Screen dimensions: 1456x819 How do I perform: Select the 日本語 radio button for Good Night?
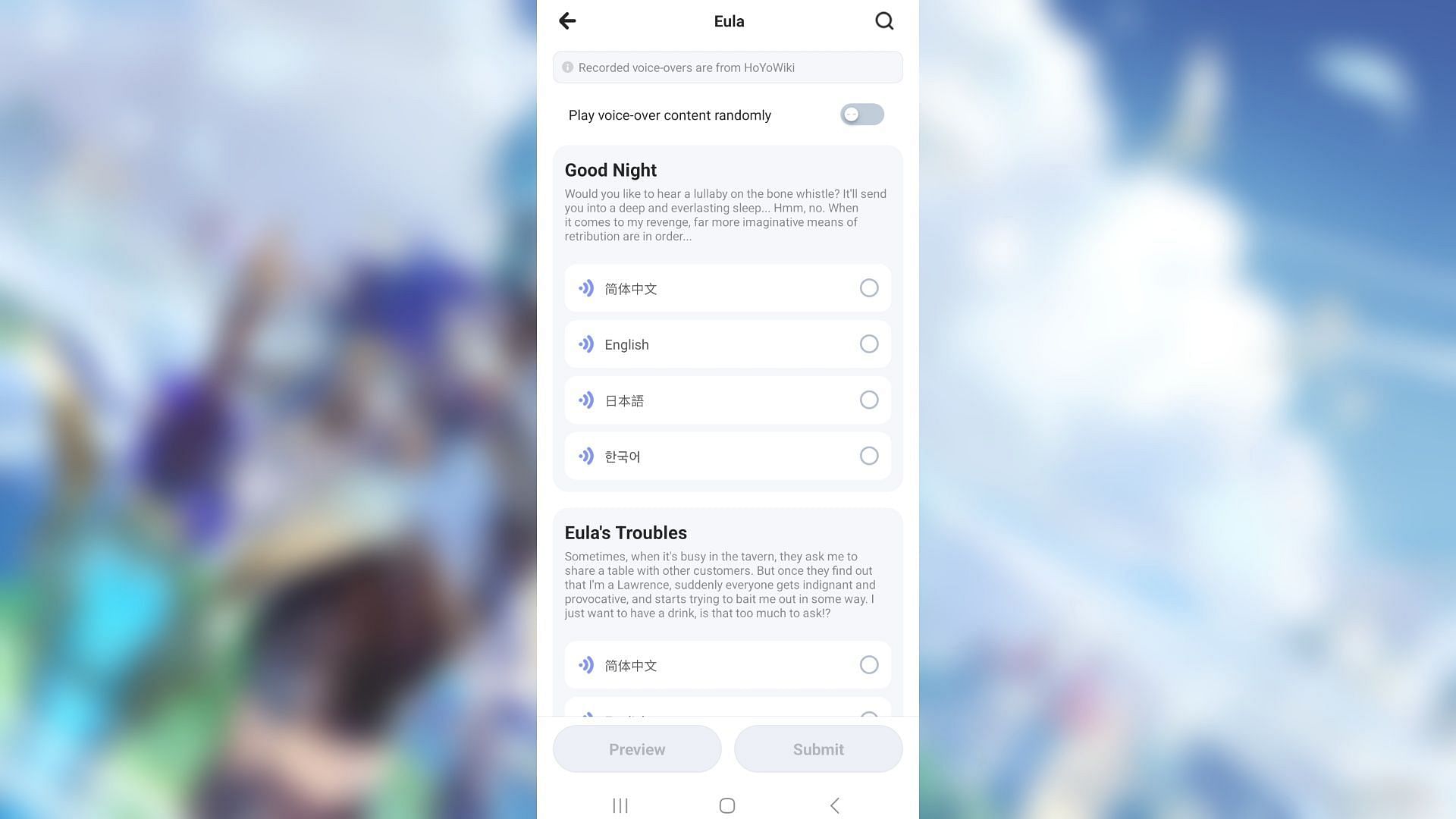(869, 399)
